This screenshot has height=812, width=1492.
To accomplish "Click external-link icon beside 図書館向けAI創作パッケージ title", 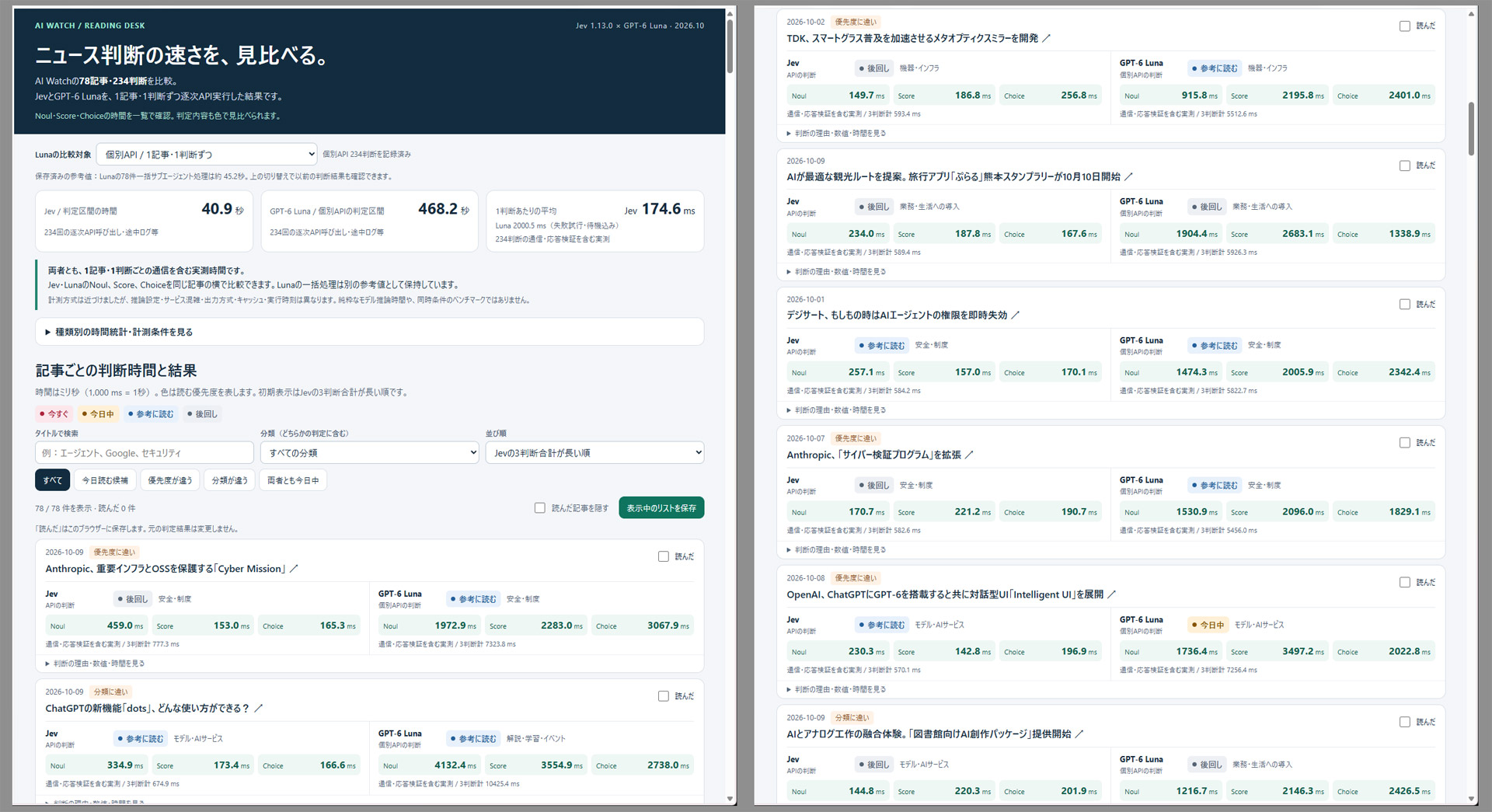I will pyautogui.click(x=1079, y=734).
